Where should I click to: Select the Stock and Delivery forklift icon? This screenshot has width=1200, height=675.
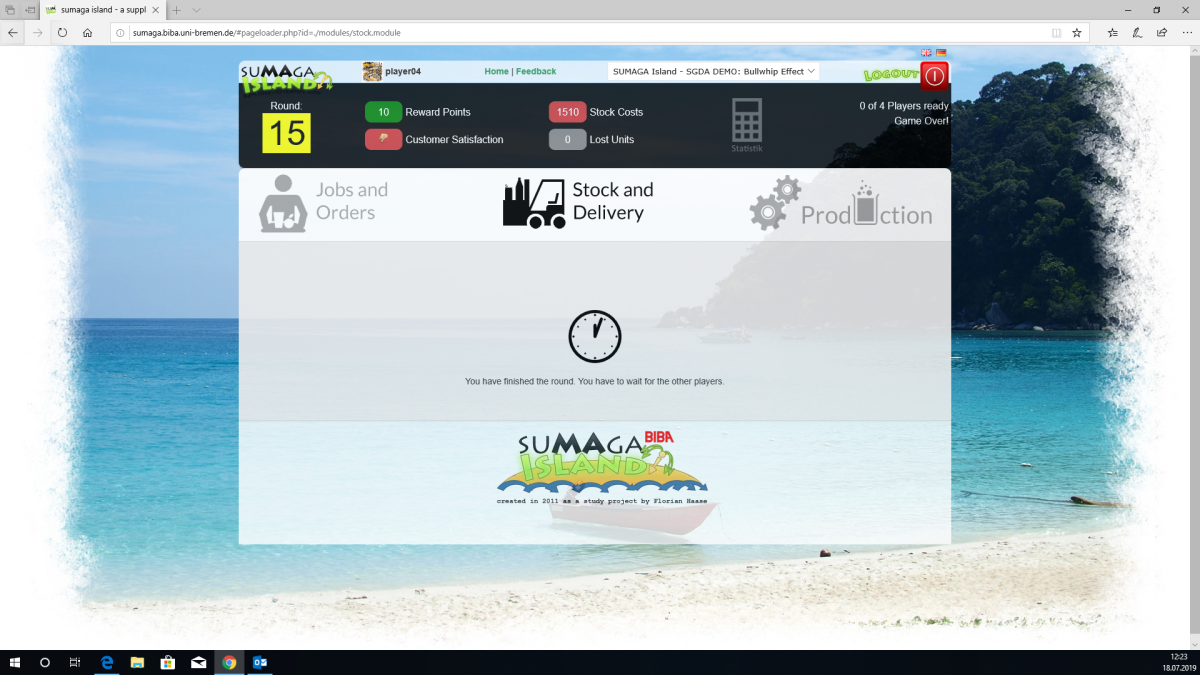tap(534, 201)
